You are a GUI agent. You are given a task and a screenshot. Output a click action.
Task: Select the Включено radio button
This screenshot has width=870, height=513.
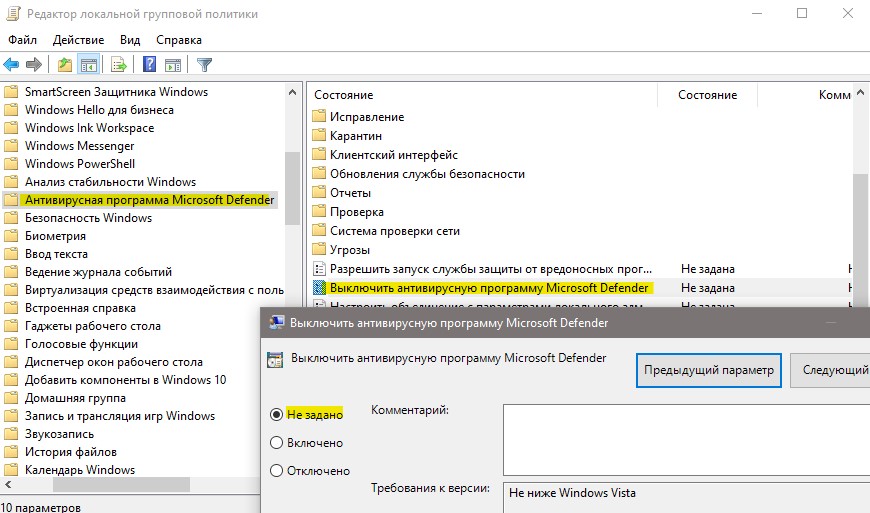coord(276,443)
